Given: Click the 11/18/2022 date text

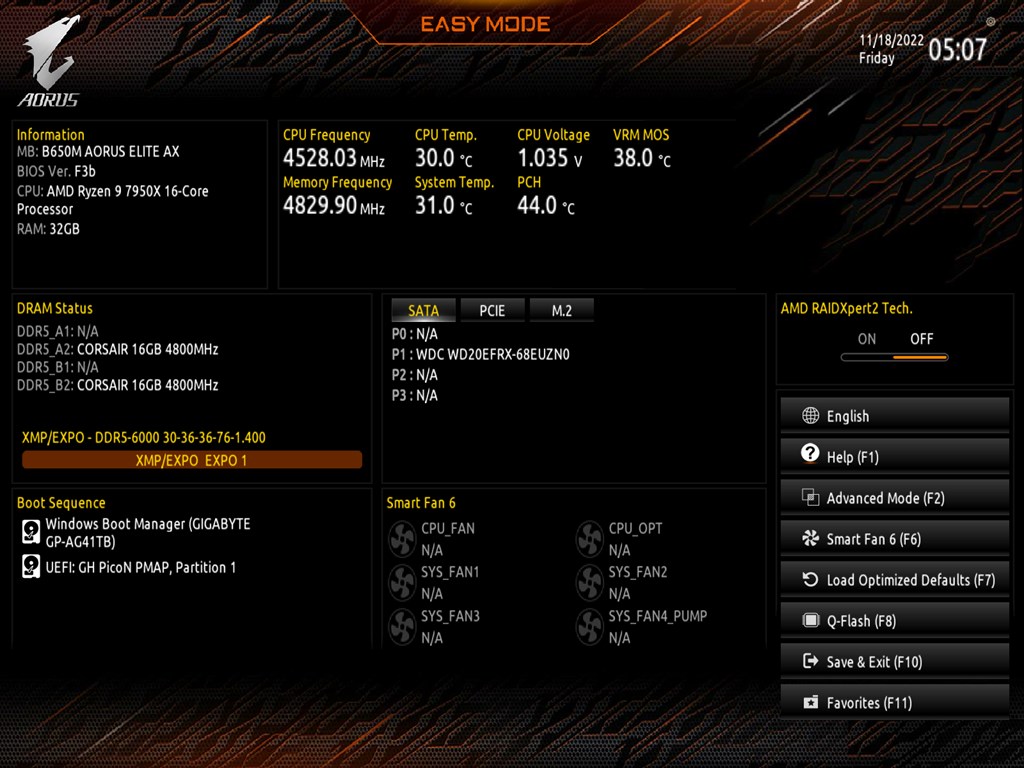Looking at the screenshot, I should click(891, 40).
